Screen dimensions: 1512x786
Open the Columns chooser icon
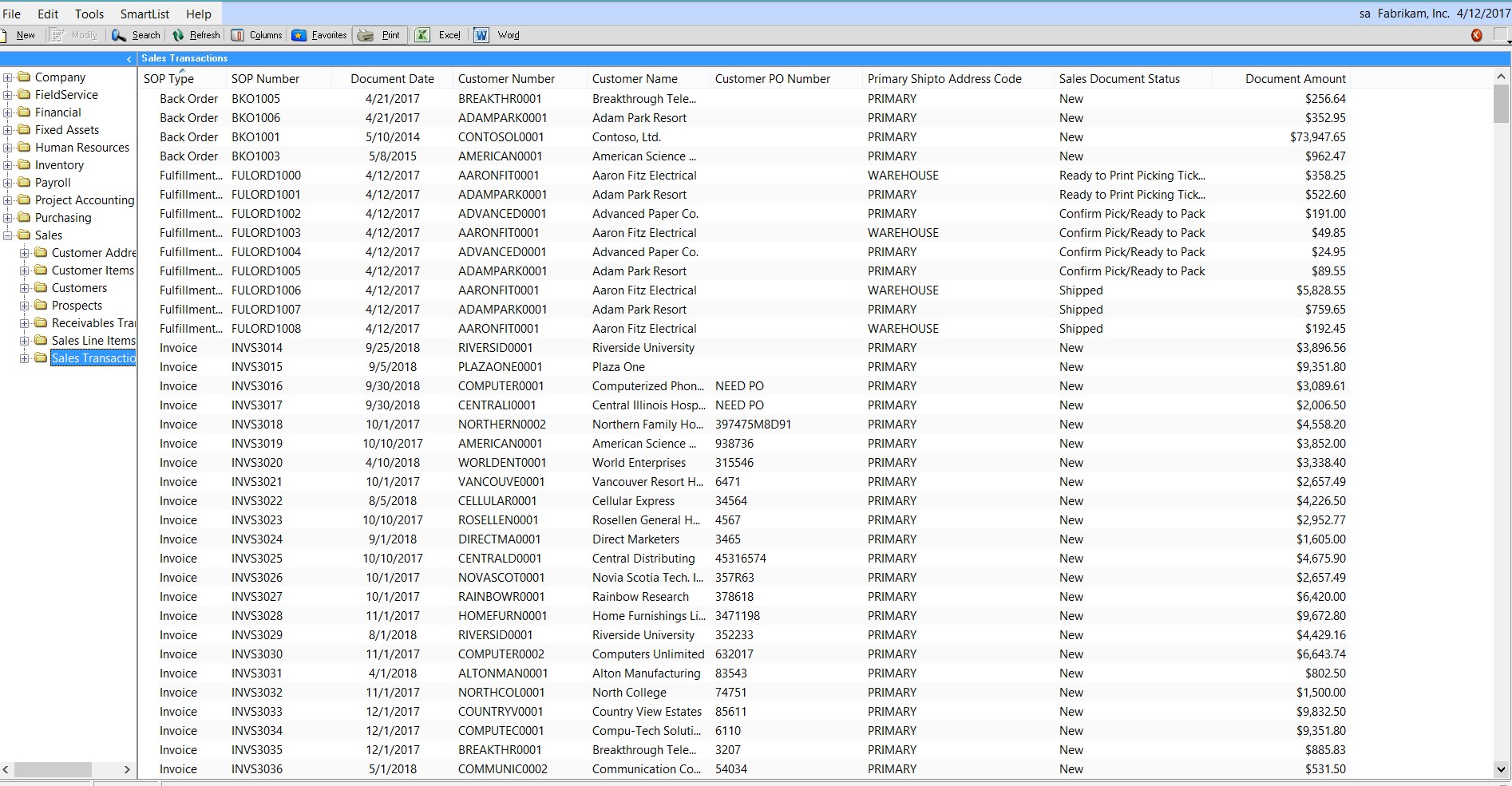237,35
